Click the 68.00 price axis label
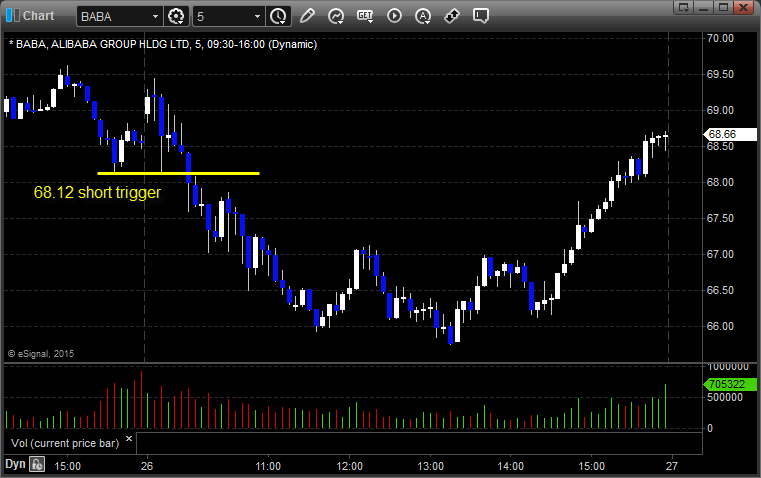Image resolution: width=761 pixels, height=478 pixels. [x=720, y=182]
